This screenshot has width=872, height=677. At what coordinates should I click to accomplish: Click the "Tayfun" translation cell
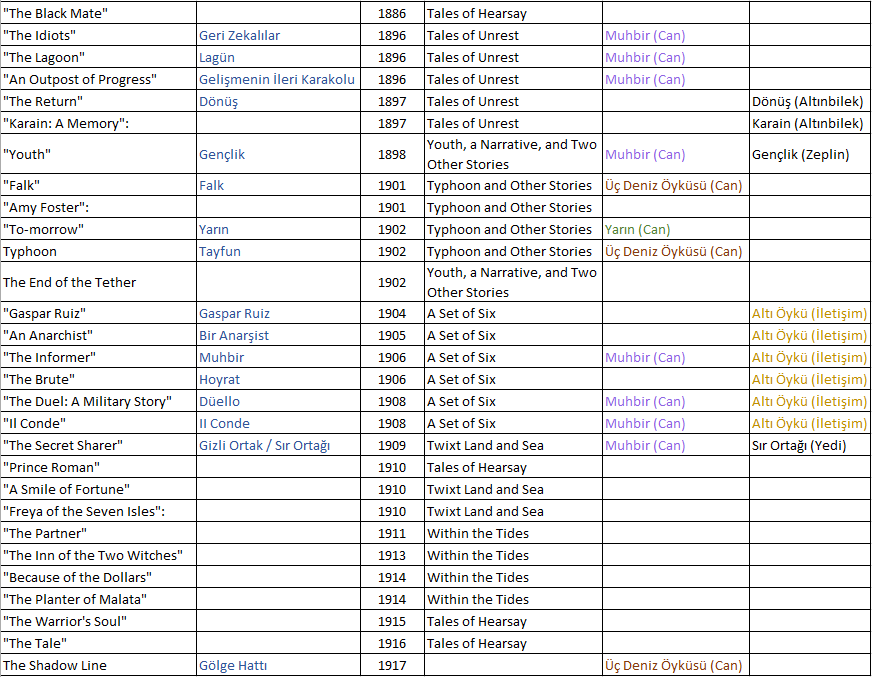(x=219, y=251)
